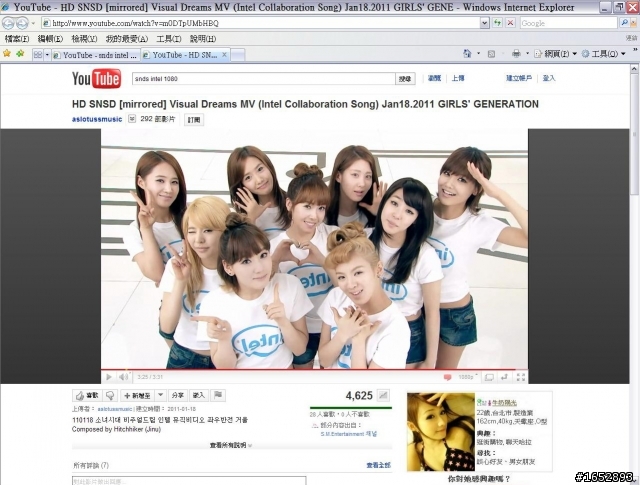This screenshot has width=640, height=485.
Task: Open the Page (網頁) command bar menu
Action: tap(556, 53)
